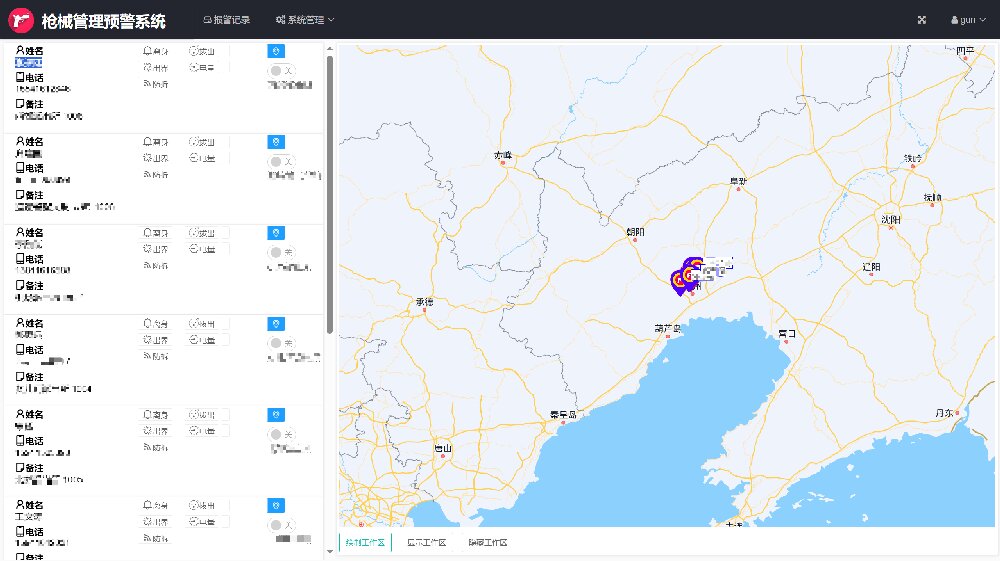The image size is (1000, 562).
Task: Click the last work area button below the map
Action: [488, 543]
